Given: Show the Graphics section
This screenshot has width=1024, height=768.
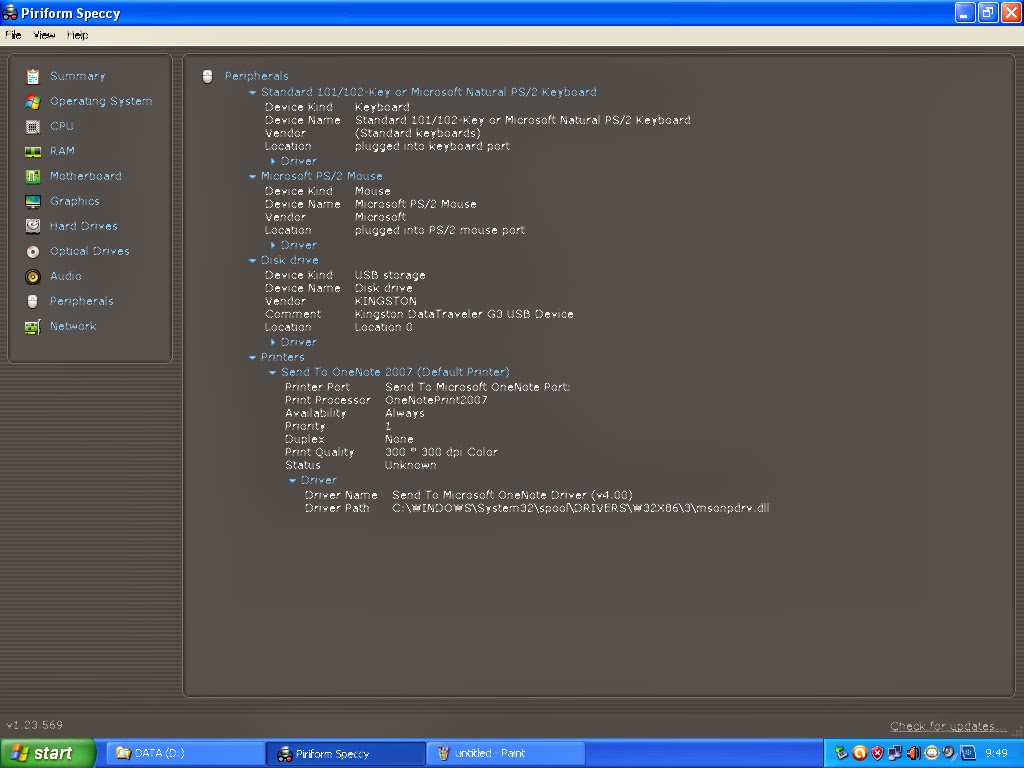Looking at the screenshot, I should click(x=74, y=201).
